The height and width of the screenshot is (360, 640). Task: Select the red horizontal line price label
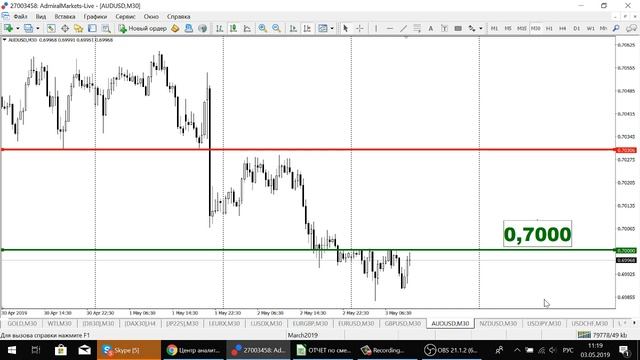pyautogui.click(x=626, y=150)
